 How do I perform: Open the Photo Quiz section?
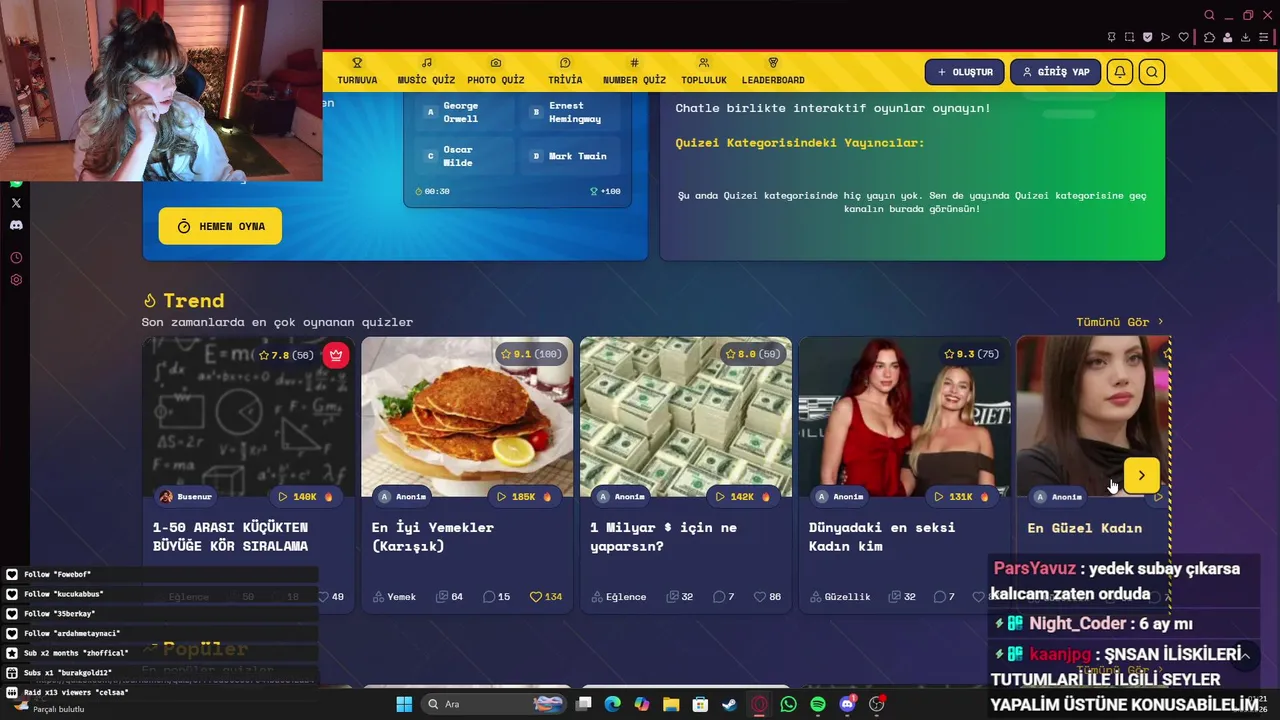496,71
